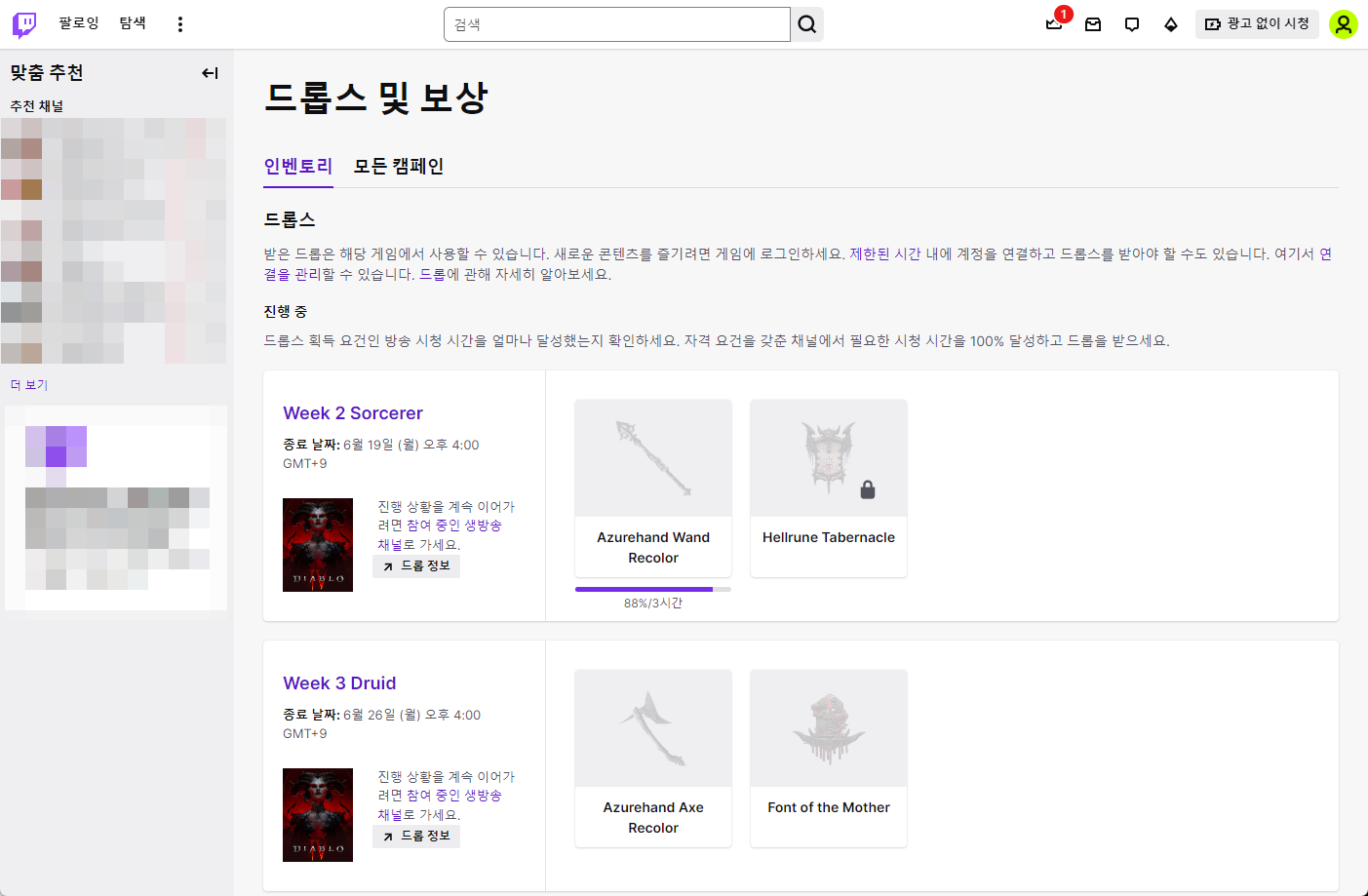Image resolution: width=1368 pixels, height=896 pixels.
Task: Open the Week 2 Sorcerer campaign link
Action: pos(353,413)
